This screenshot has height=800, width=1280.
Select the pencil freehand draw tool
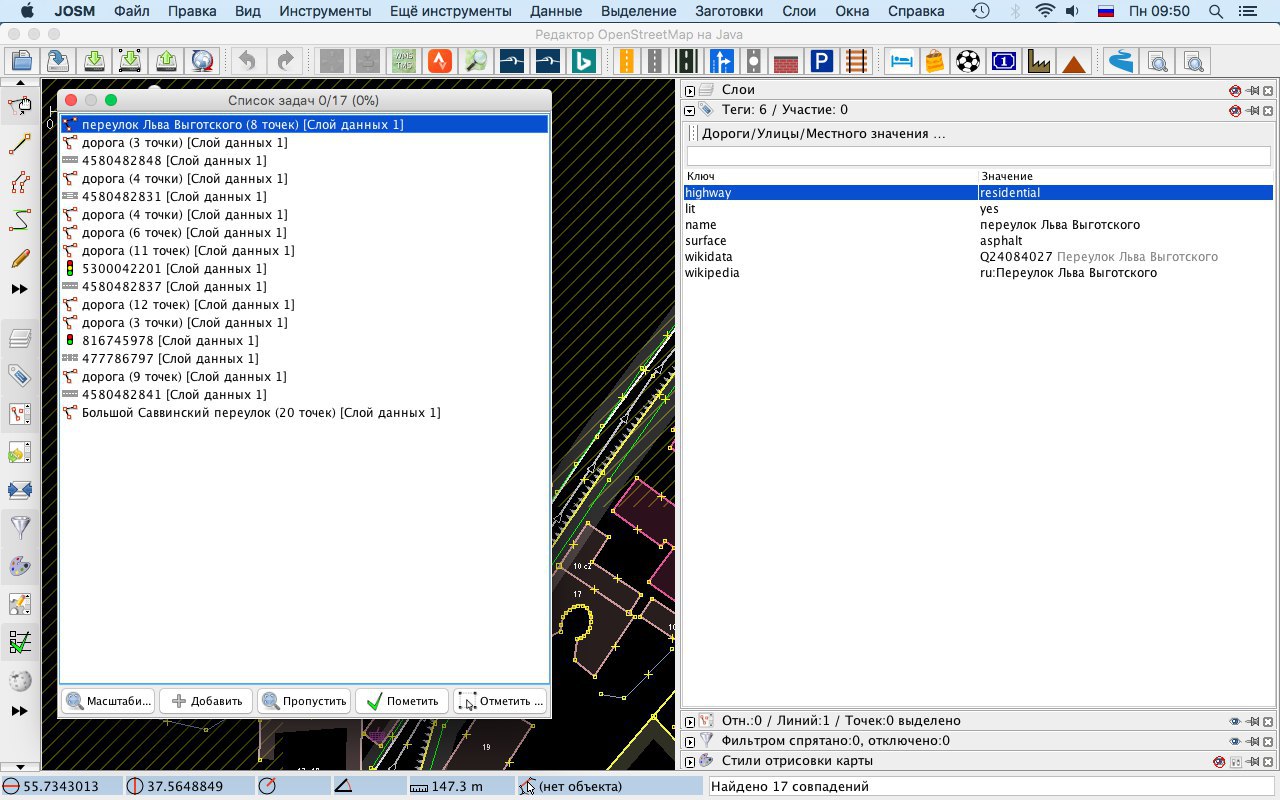point(20,258)
